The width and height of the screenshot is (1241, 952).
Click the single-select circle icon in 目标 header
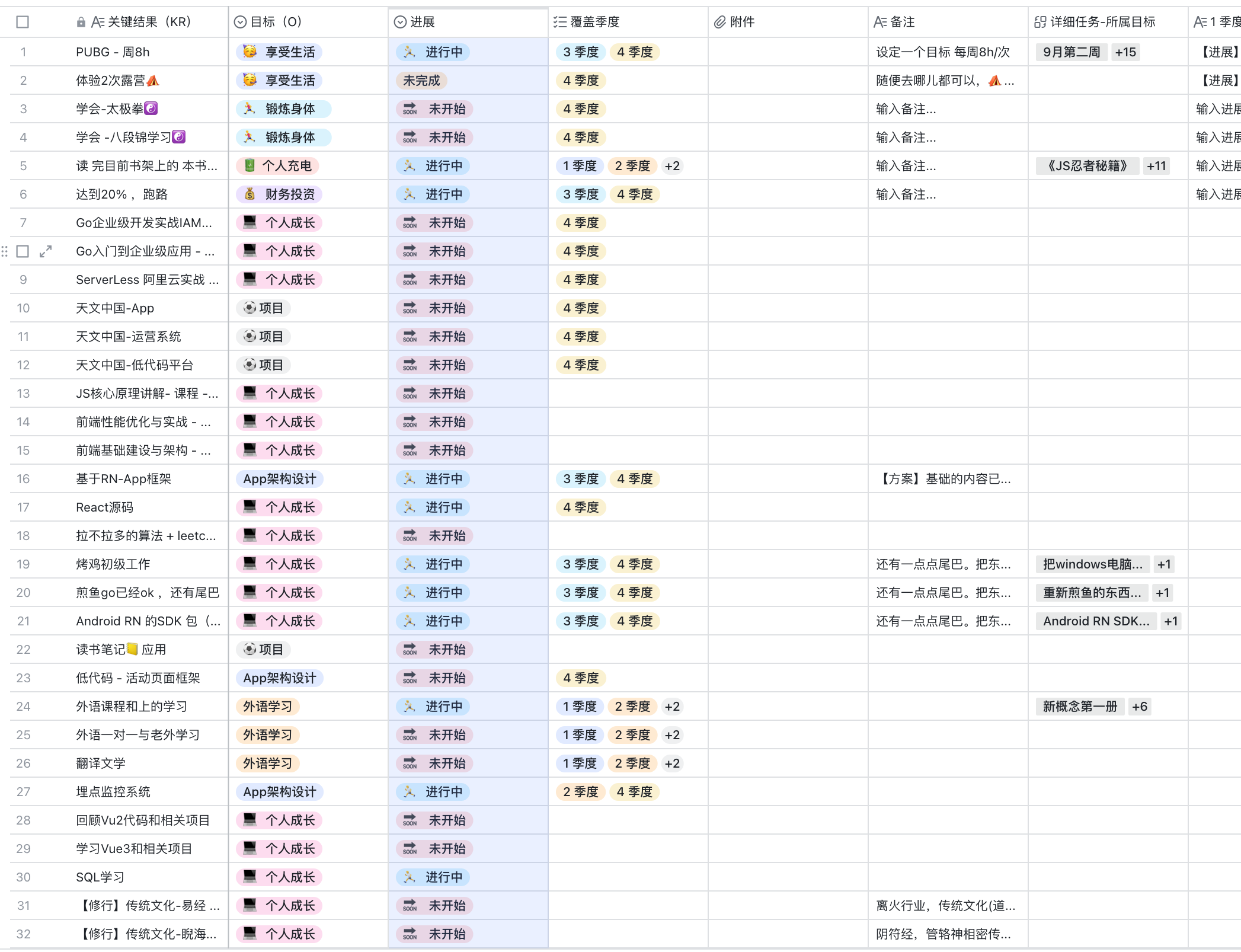[x=240, y=23]
